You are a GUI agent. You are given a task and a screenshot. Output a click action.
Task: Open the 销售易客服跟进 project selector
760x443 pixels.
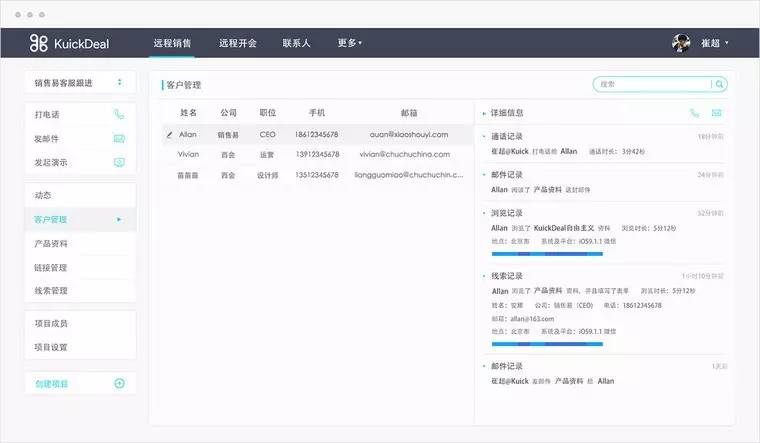pos(80,82)
